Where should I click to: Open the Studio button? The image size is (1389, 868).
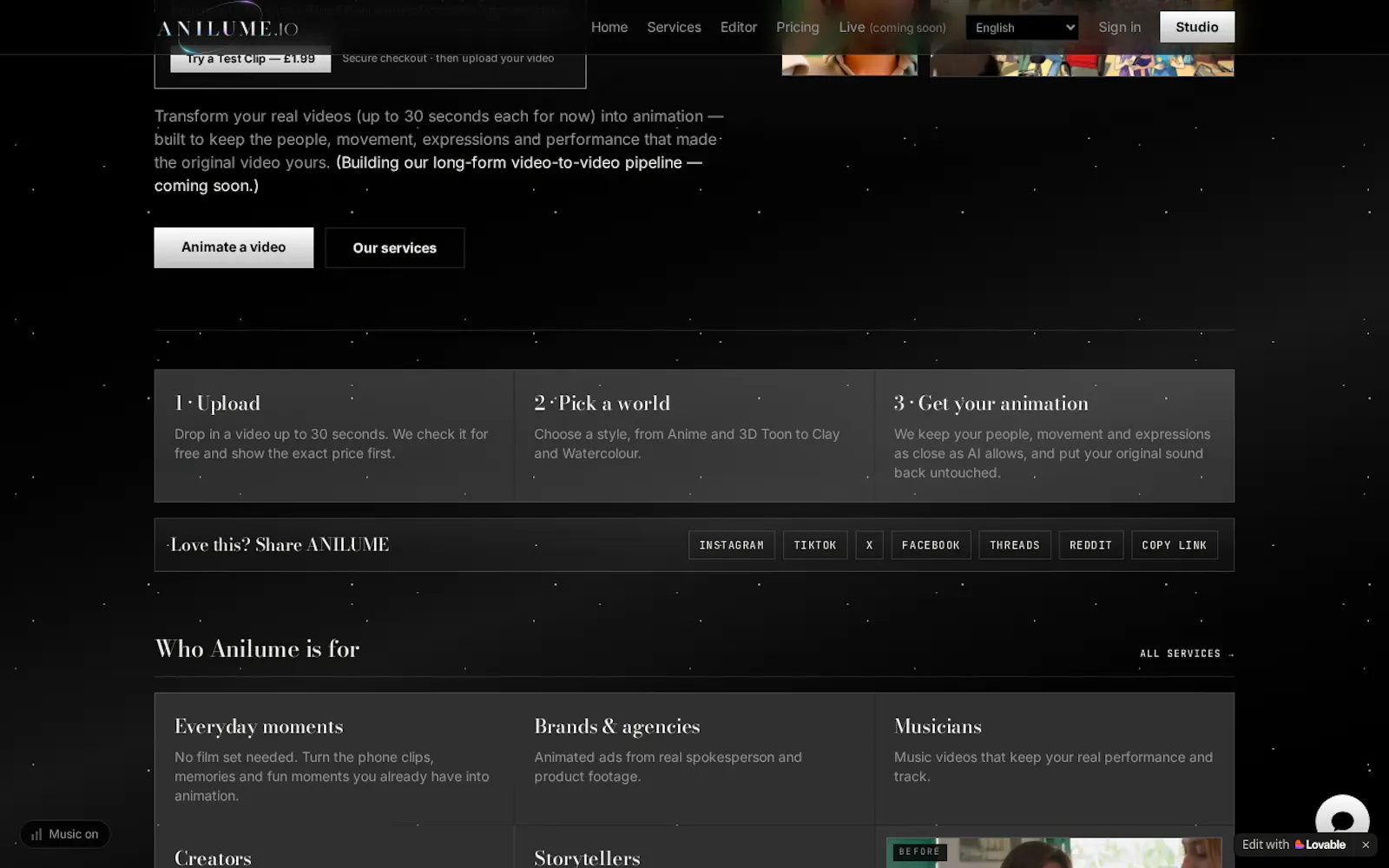point(1197,27)
